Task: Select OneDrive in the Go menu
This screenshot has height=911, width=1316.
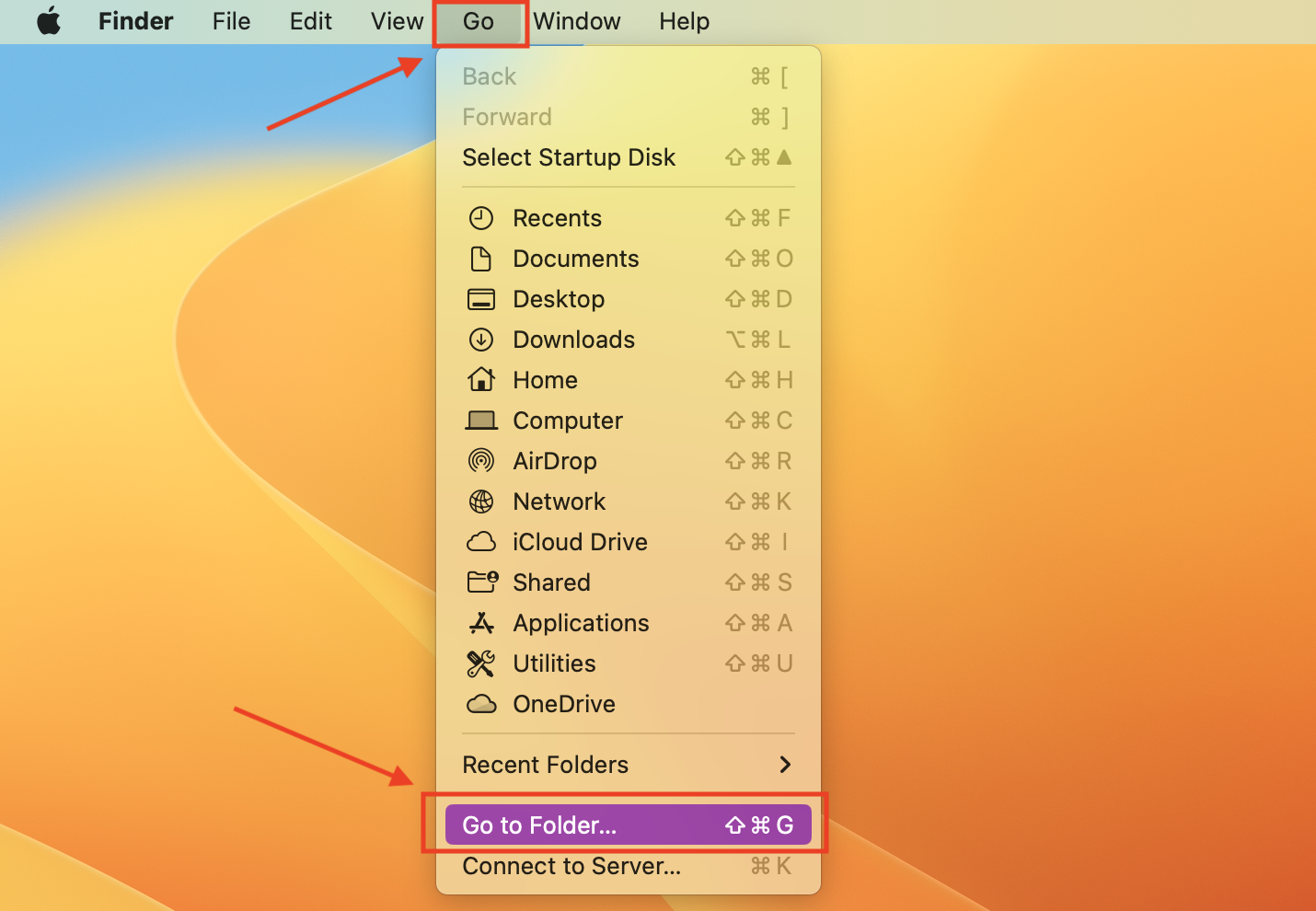Action: click(563, 704)
